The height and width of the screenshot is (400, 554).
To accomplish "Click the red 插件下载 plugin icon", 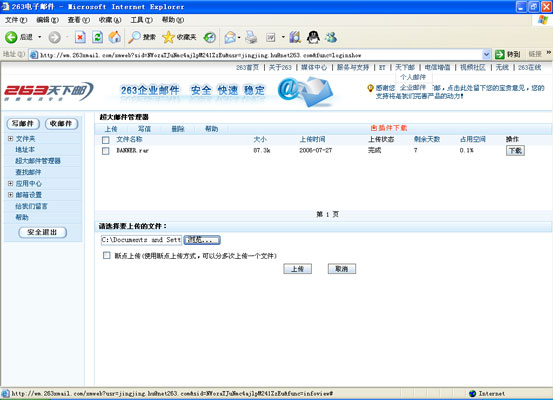I will [373, 128].
